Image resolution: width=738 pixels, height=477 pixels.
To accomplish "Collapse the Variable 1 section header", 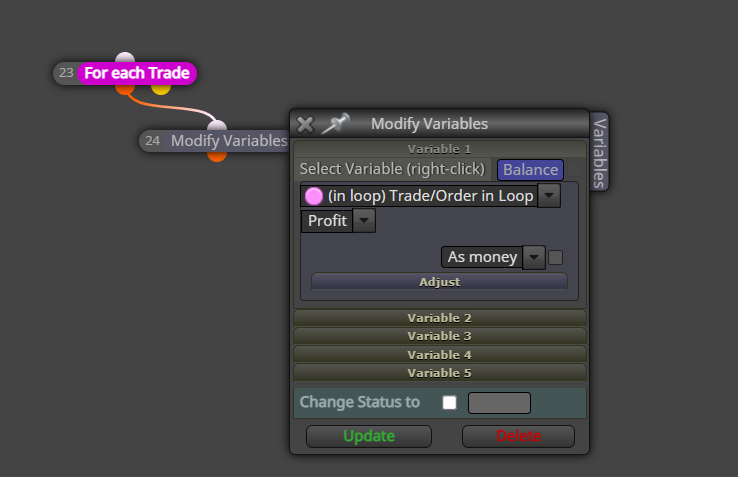I will pos(440,149).
